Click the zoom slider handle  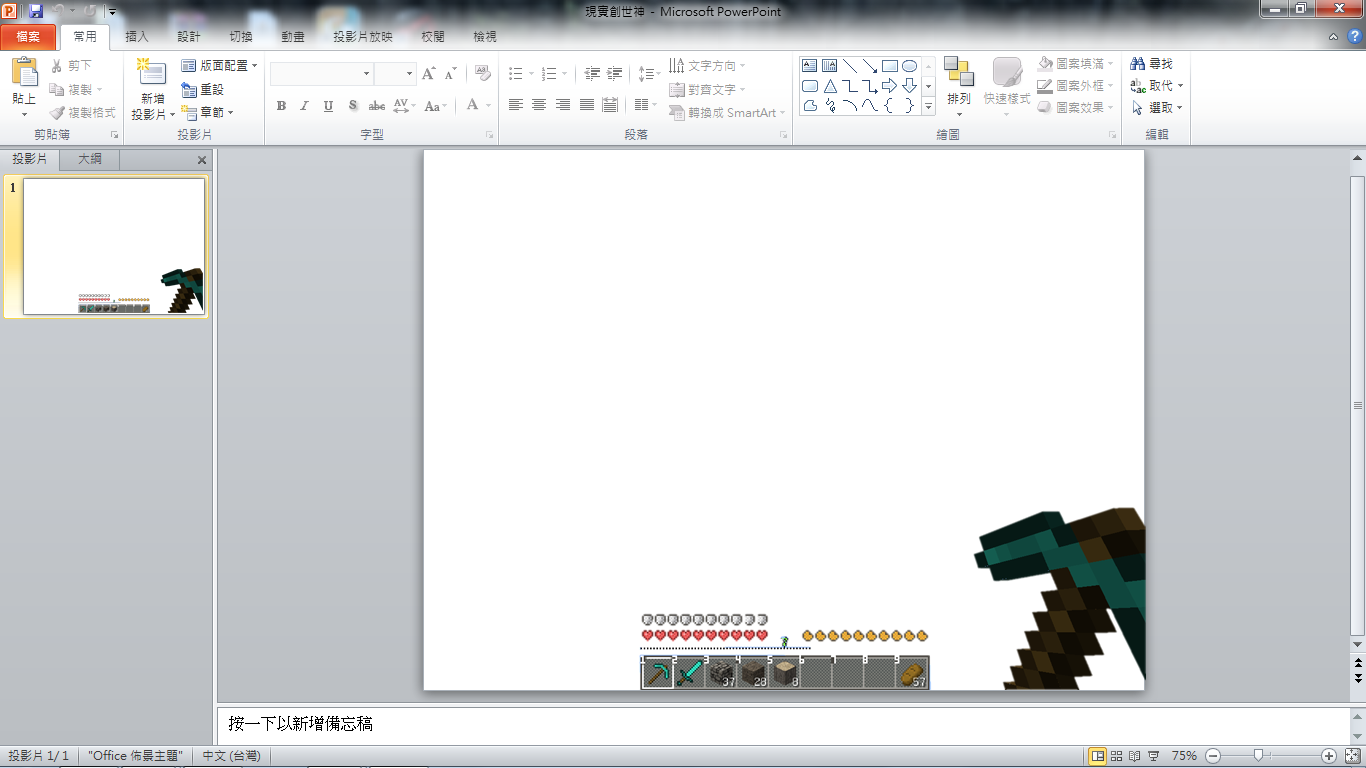1258,756
